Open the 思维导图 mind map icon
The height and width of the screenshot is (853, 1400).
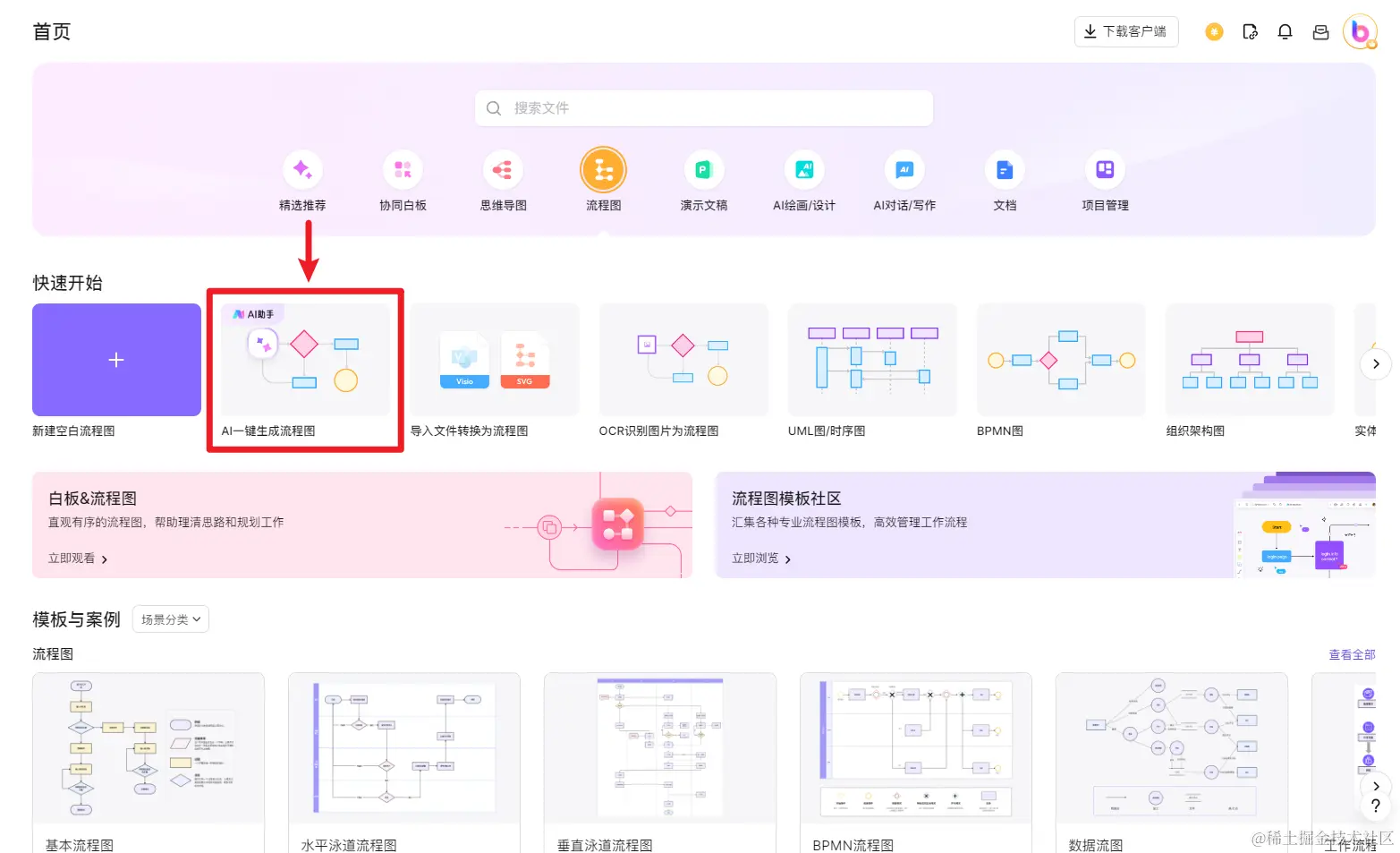tap(503, 169)
